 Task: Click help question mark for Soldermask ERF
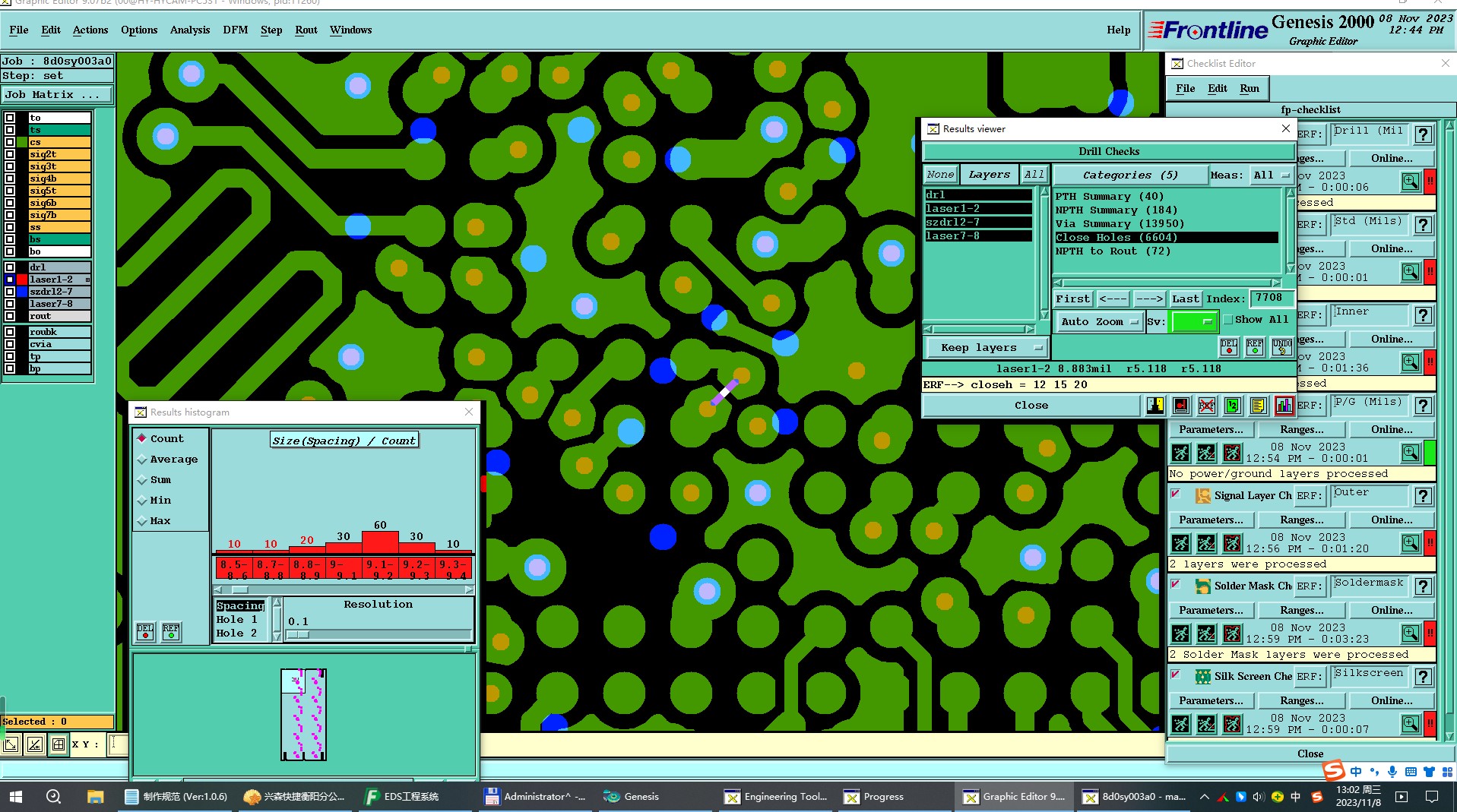[1424, 586]
